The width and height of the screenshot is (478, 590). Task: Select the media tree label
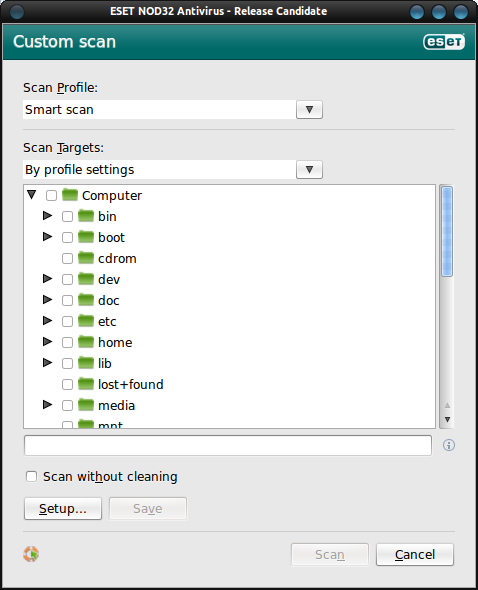(116, 406)
